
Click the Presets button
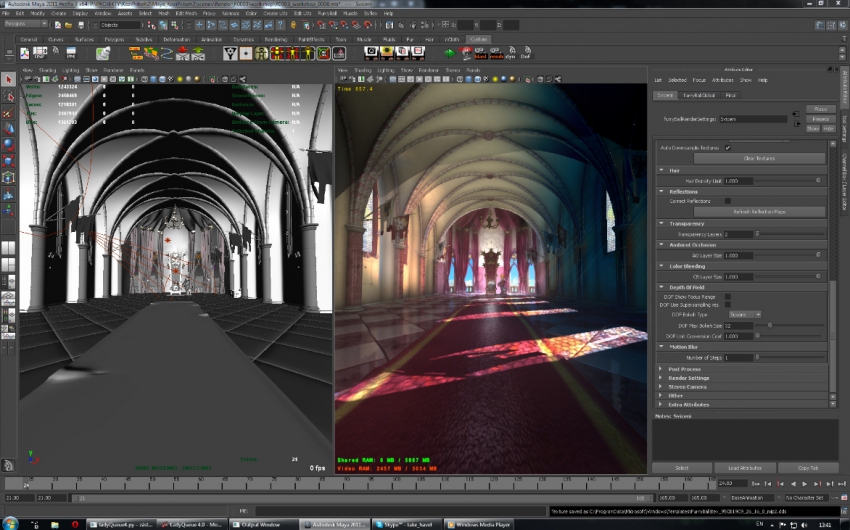[x=820, y=119]
